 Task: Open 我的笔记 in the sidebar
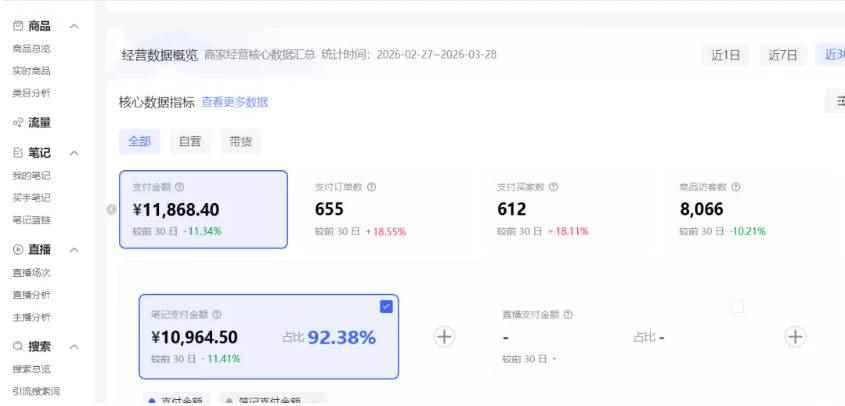pos(31,176)
